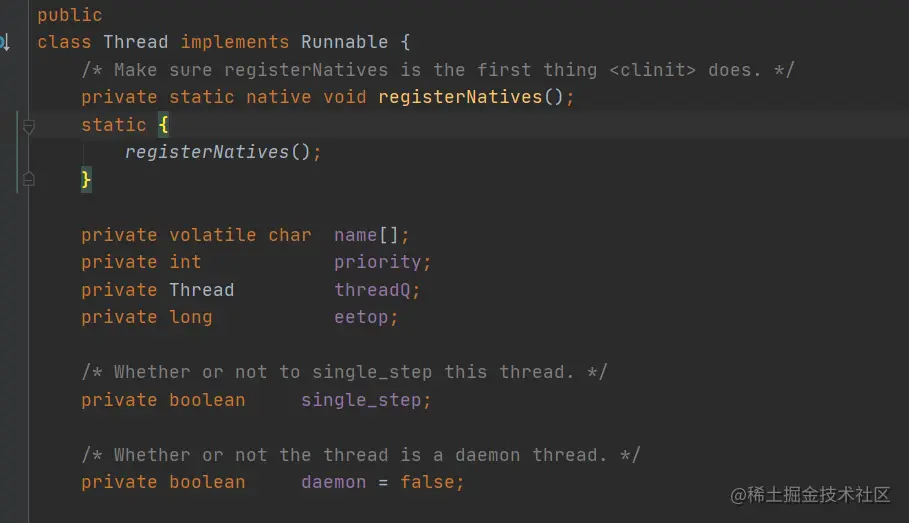Click the Thread class name in the declaration

(x=136, y=42)
